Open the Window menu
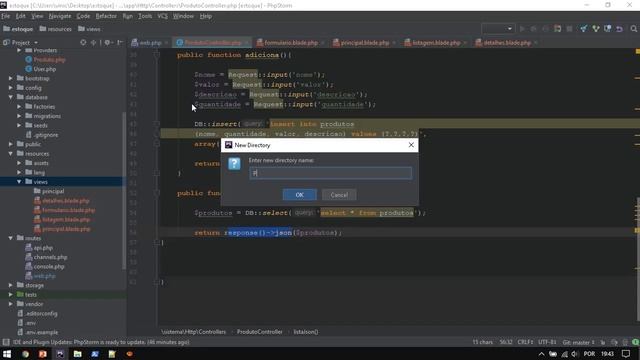 point(183,16)
